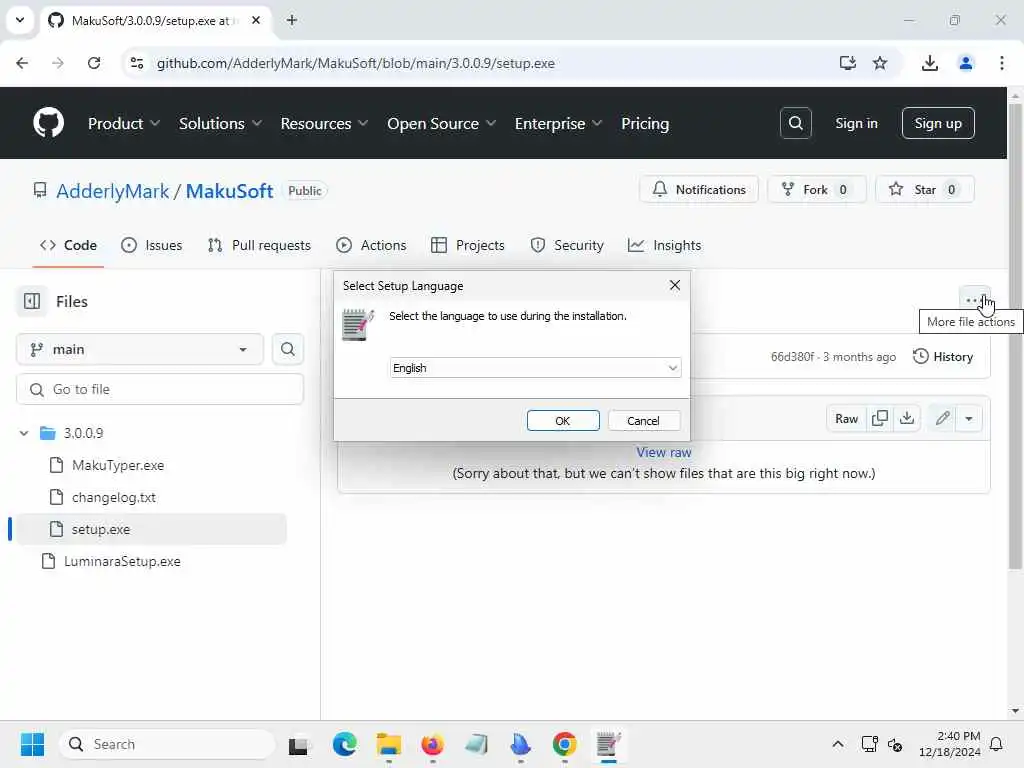The height and width of the screenshot is (768, 1024).
Task: Confirm language with the OK button
Action: pyautogui.click(x=563, y=421)
